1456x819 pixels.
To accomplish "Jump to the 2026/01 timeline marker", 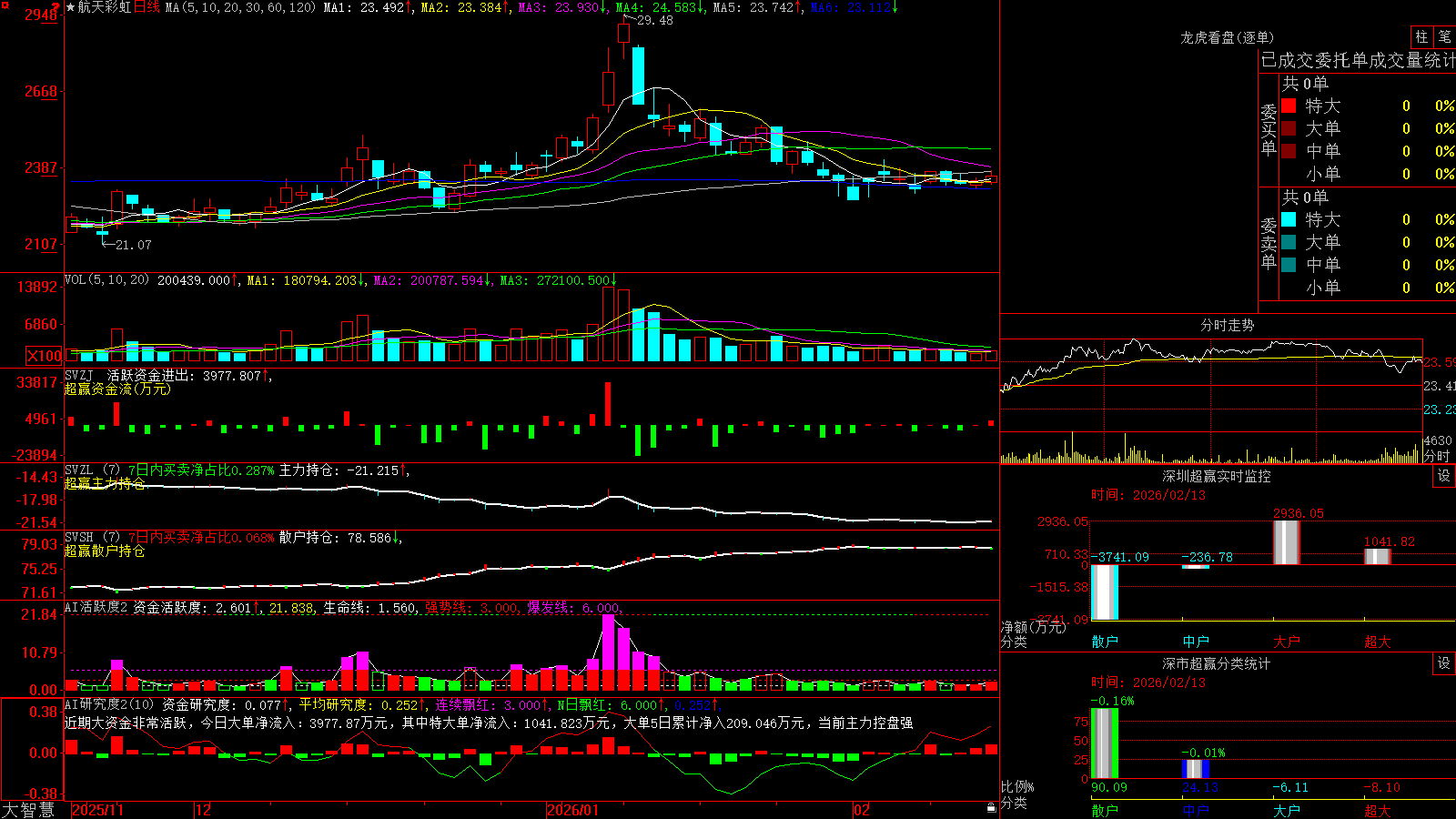I will (x=573, y=810).
